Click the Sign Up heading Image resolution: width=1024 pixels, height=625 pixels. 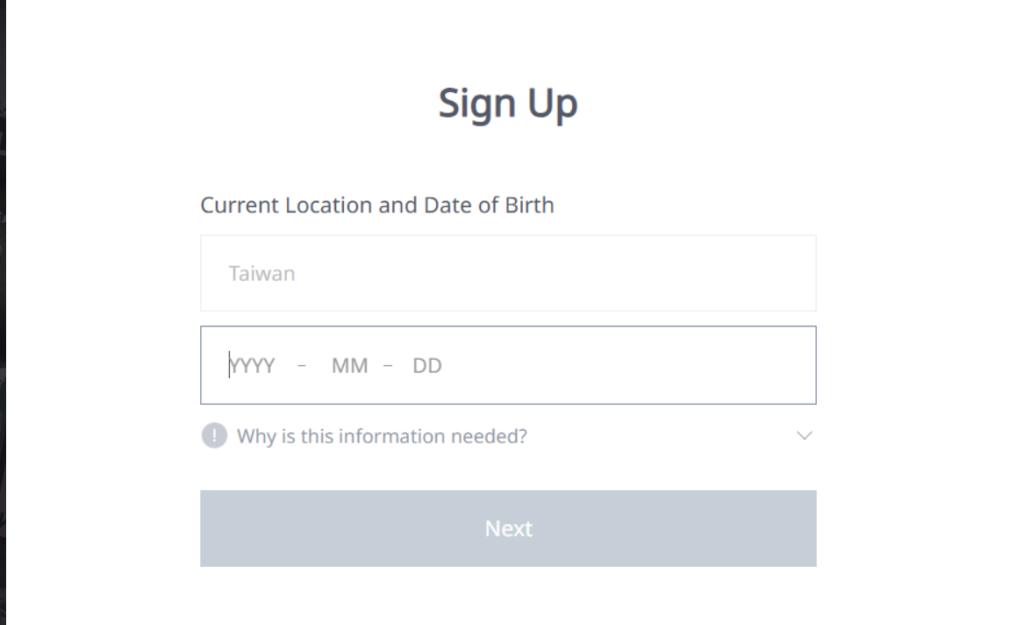pyautogui.click(x=508, y=104)
